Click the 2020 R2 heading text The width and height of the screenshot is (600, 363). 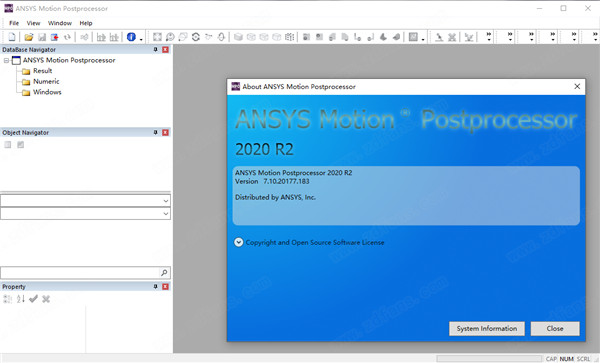[x=264, y=149]
